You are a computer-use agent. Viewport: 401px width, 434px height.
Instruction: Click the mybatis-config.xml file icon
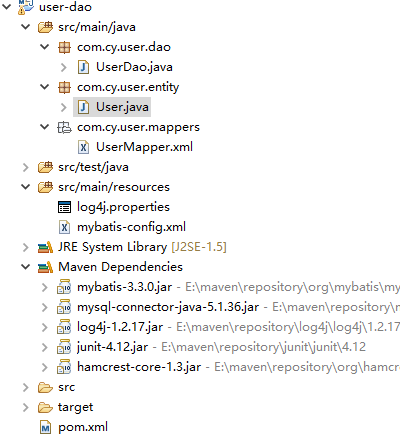64,227
